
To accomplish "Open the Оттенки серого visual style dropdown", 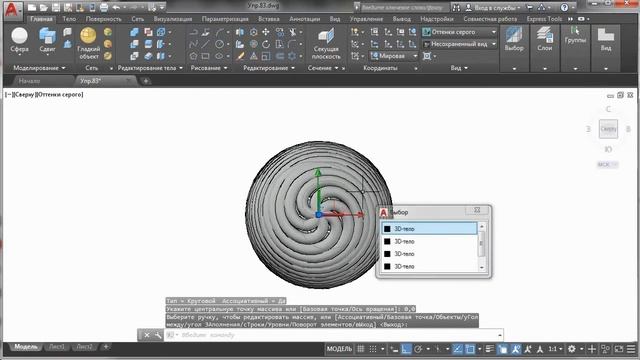I will coord(460,32).
